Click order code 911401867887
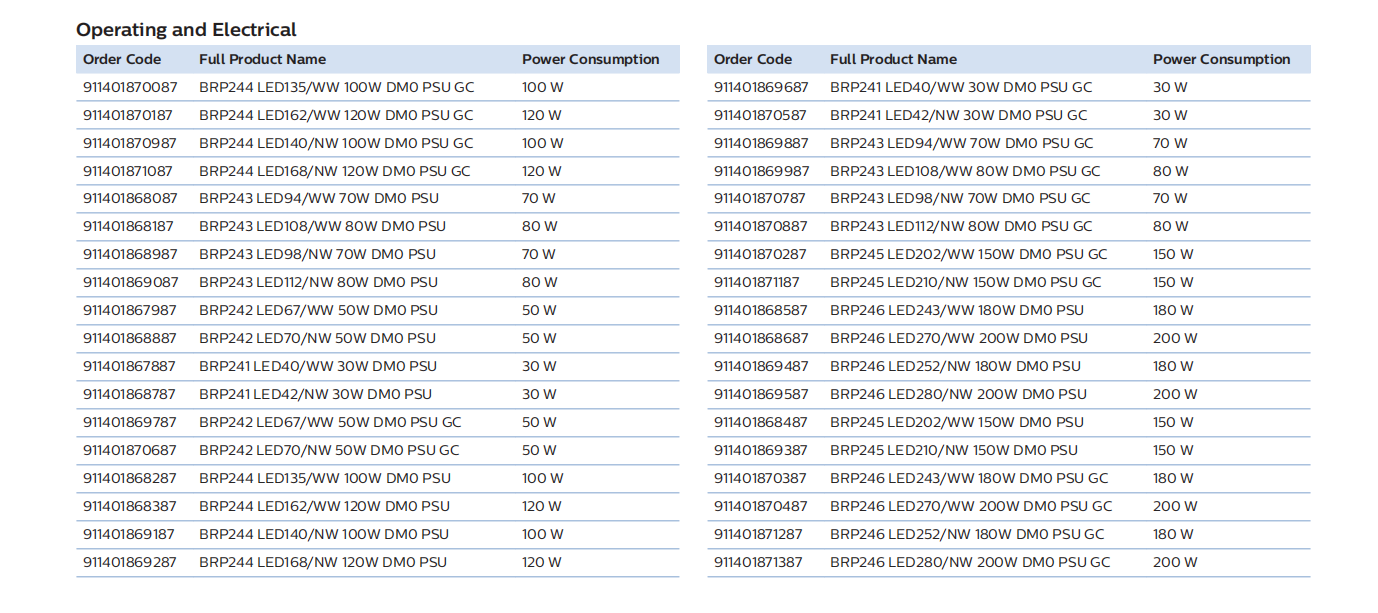 [130, 366]
